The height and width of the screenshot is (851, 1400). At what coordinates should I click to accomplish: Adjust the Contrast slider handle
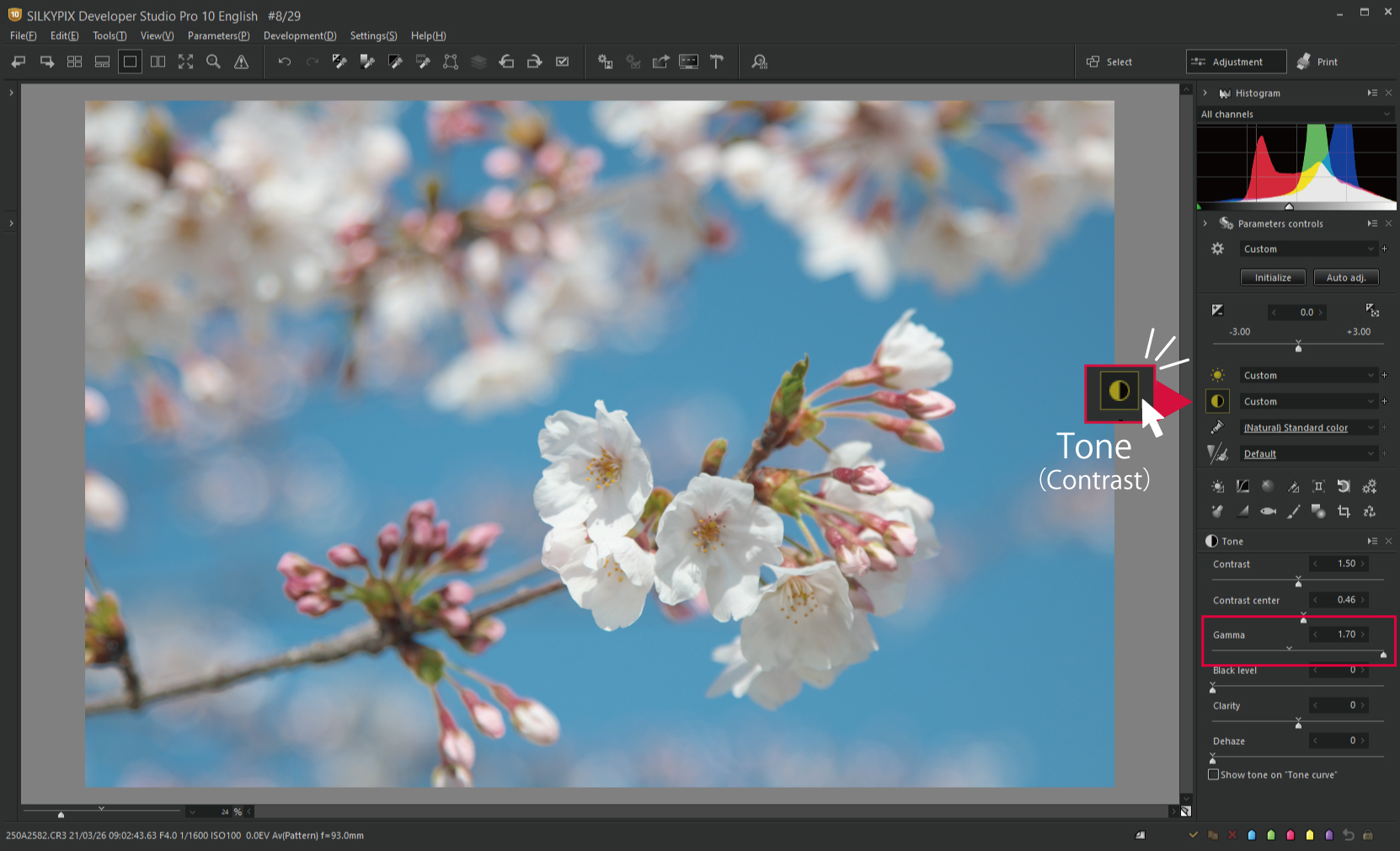(1298, 582)
